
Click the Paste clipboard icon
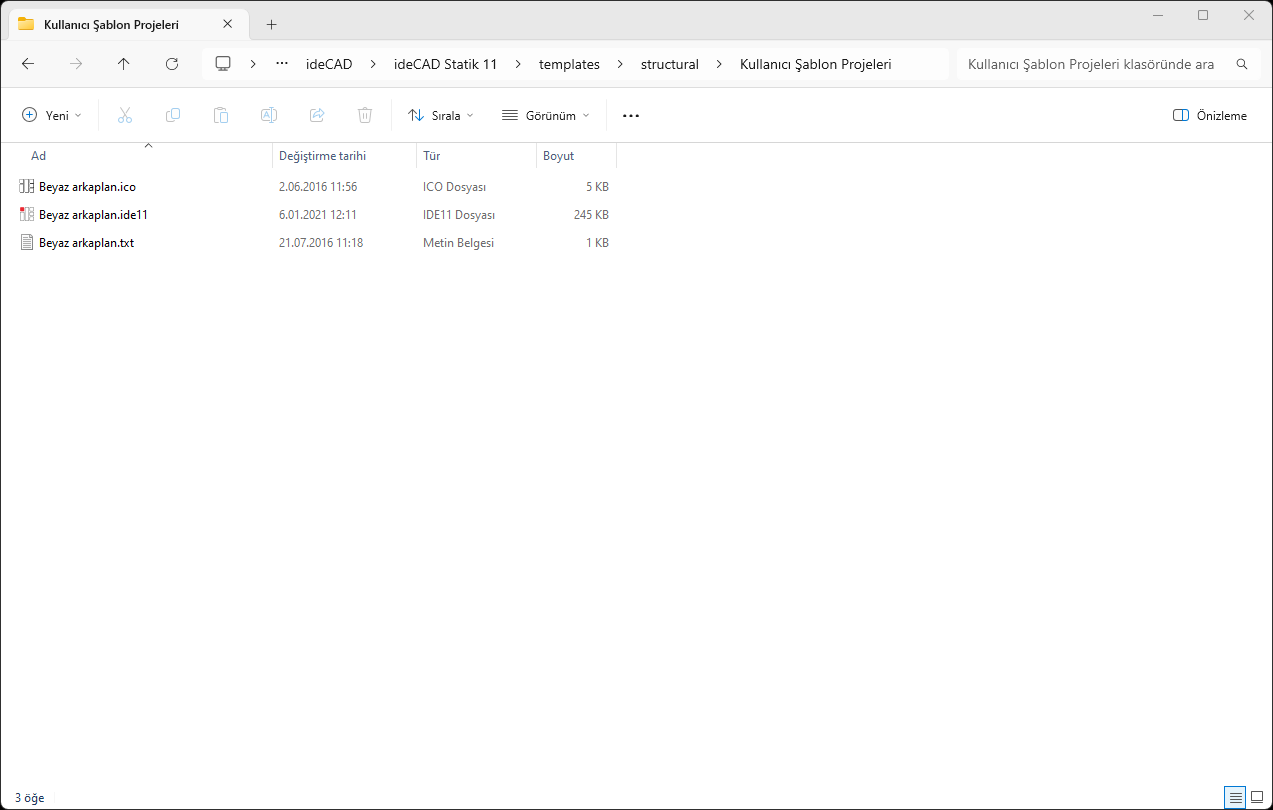221,115
